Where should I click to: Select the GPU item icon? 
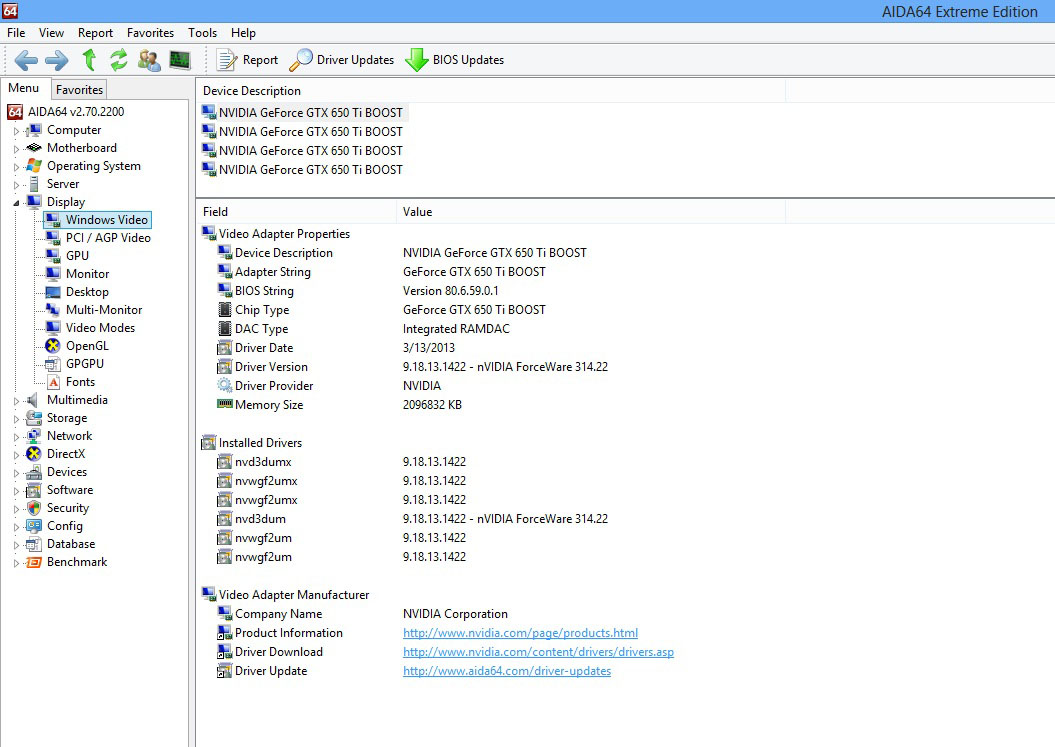tap(52, 256)
